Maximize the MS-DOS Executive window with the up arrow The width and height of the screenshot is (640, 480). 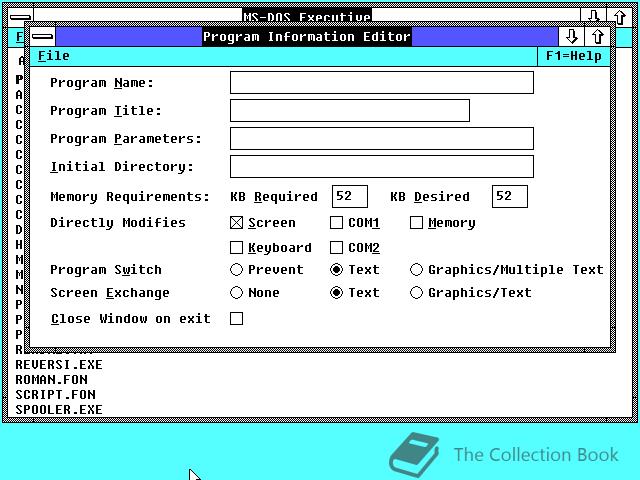[x=620, y=17]
